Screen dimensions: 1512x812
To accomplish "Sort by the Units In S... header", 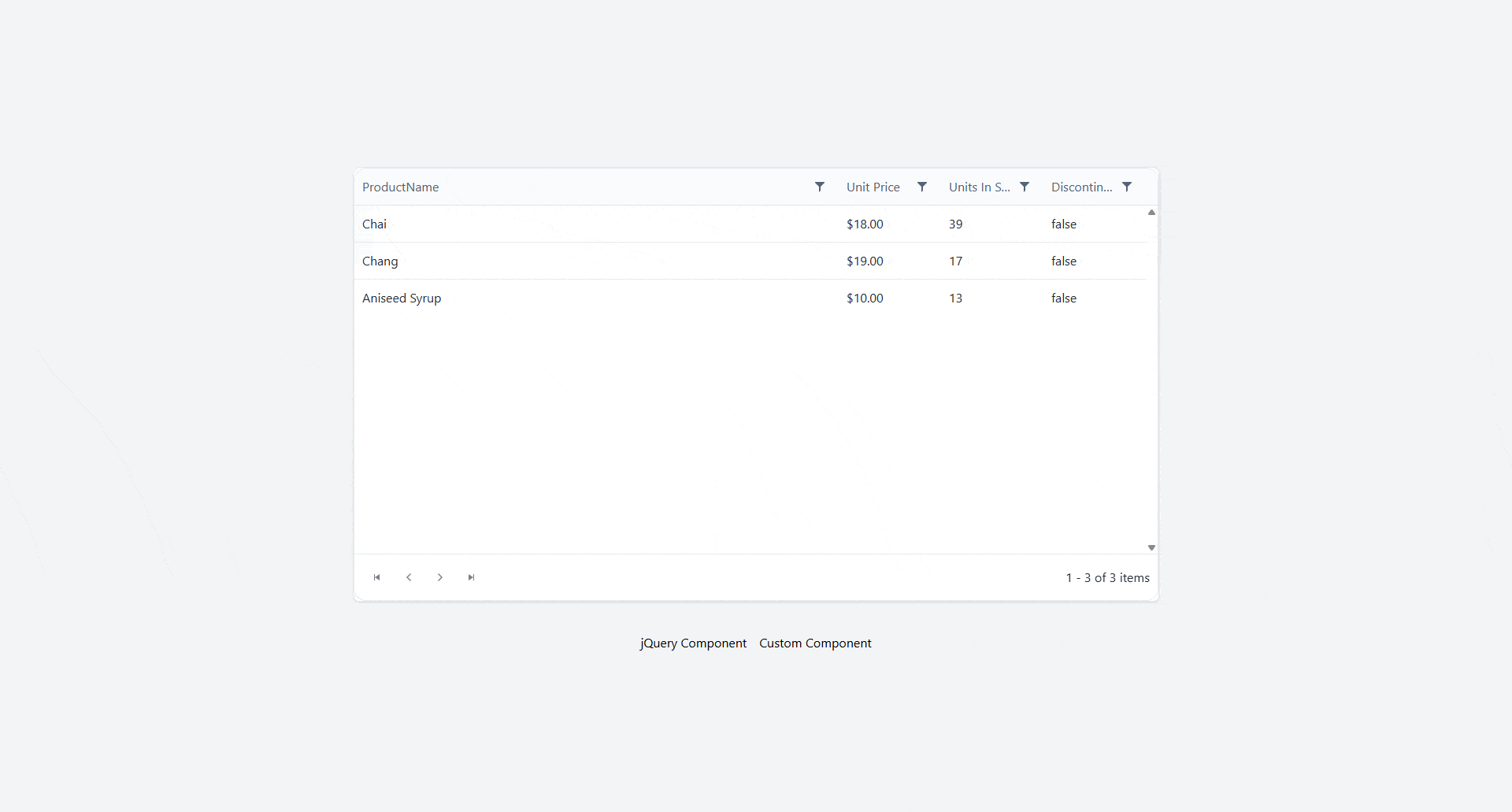I will pos(979,187).
